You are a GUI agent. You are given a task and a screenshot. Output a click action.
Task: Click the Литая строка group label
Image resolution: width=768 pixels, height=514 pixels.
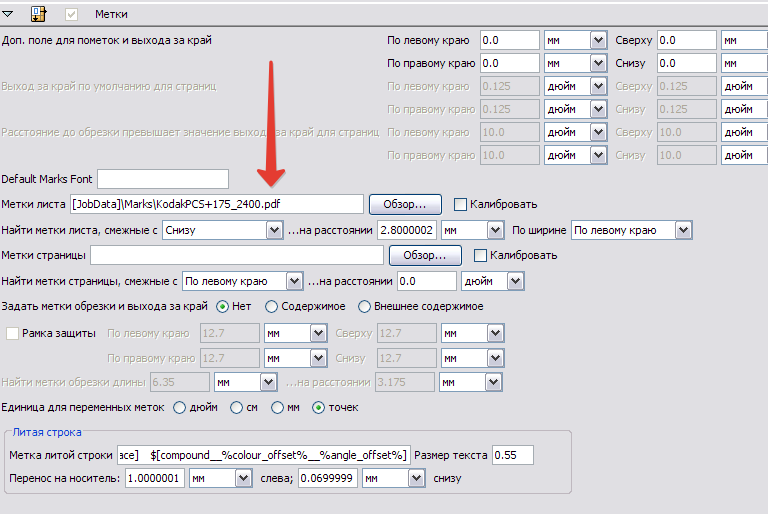(47, 432)
